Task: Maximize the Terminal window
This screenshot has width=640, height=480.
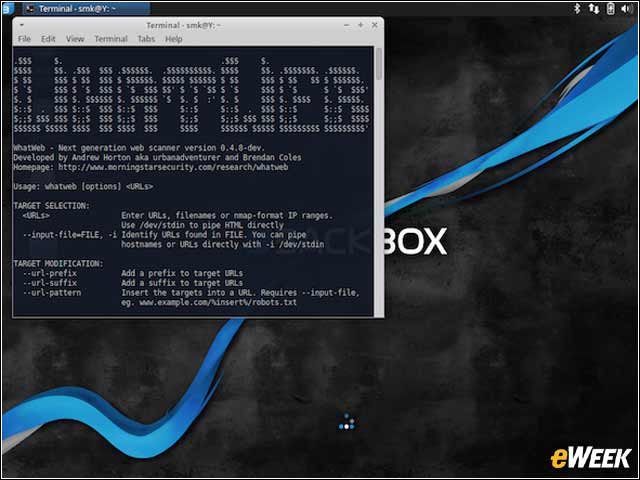Action: point(360,25)
